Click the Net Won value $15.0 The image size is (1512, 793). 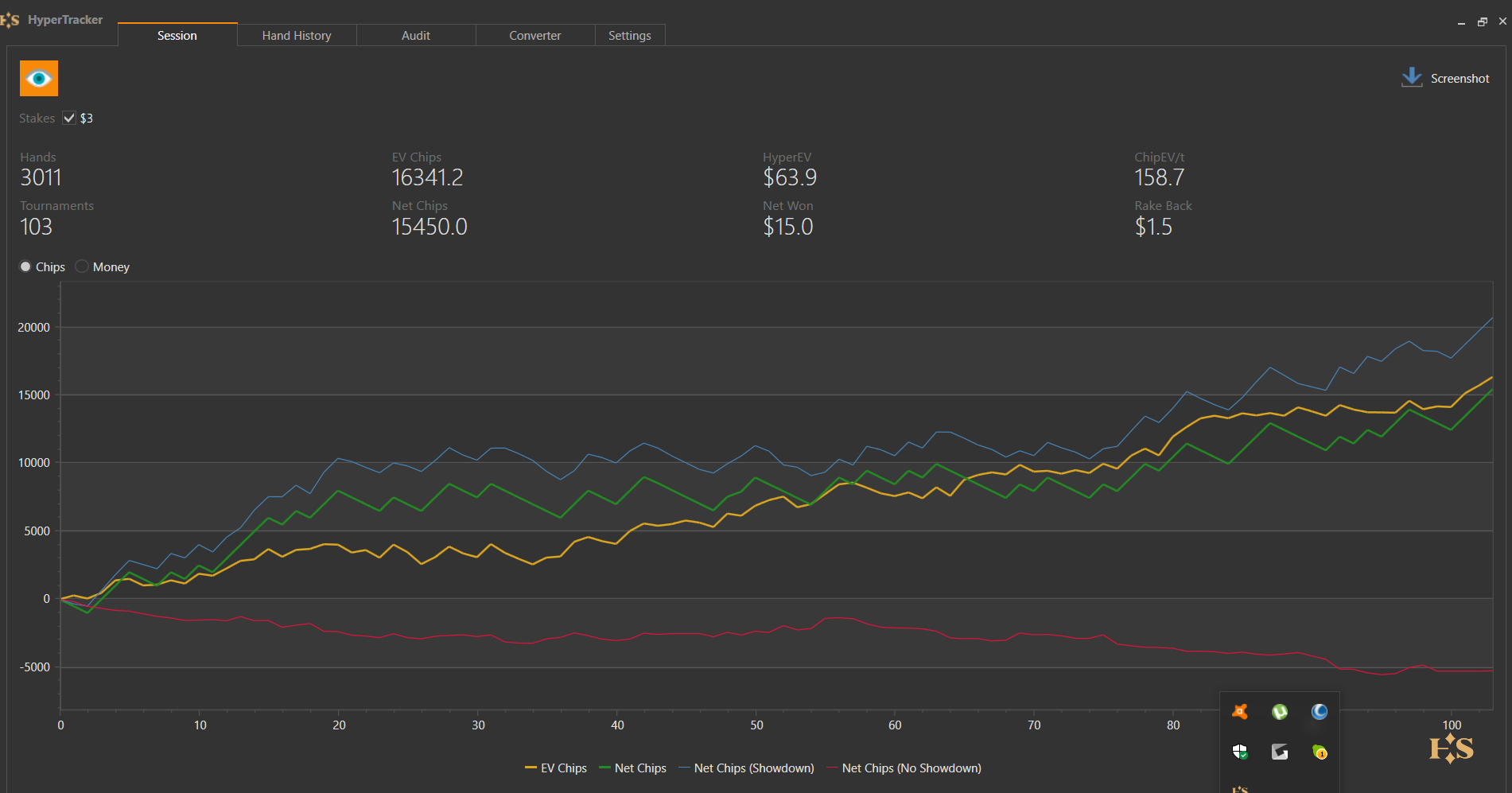[x=788, y=227]
